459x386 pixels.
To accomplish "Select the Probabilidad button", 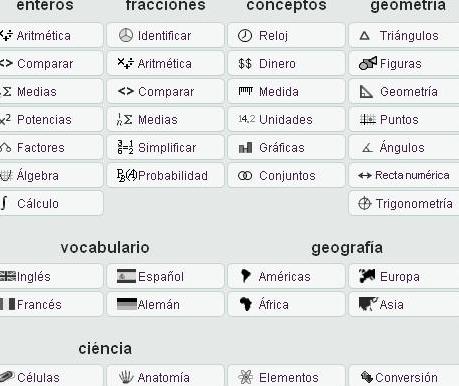I will click(166, 175).
